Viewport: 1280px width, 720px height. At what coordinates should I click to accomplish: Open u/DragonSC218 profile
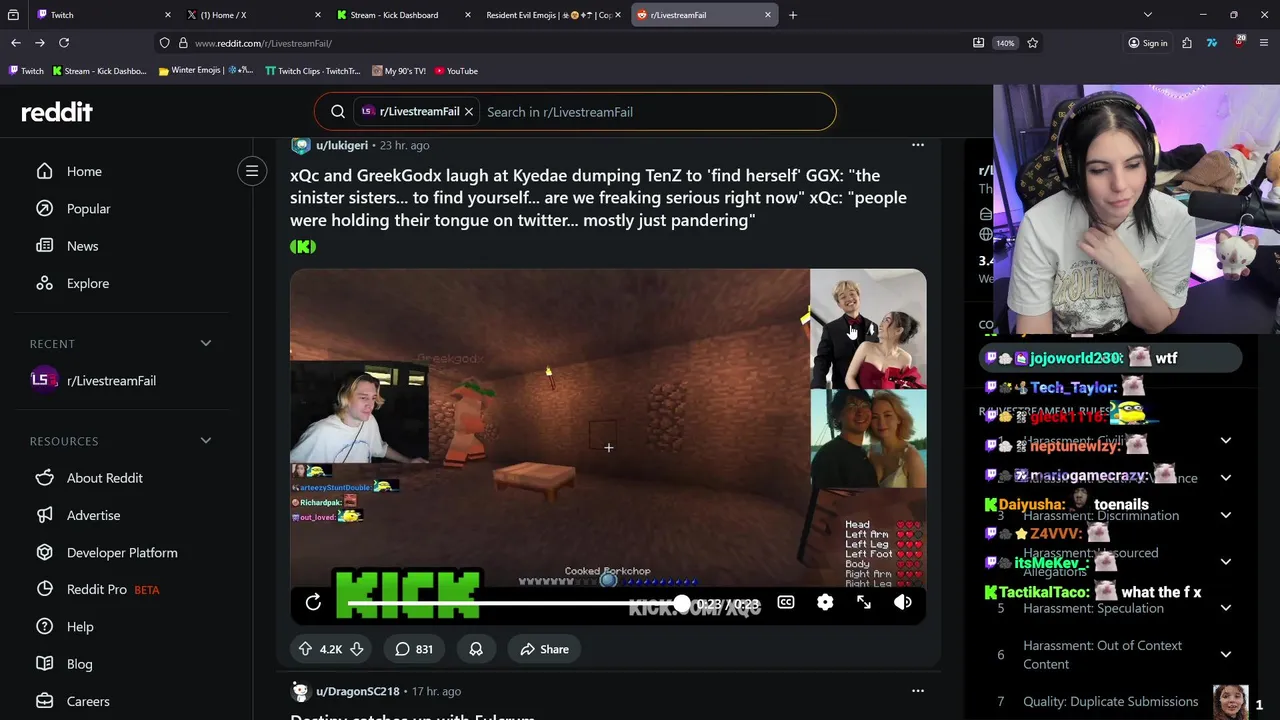[357, 691]
